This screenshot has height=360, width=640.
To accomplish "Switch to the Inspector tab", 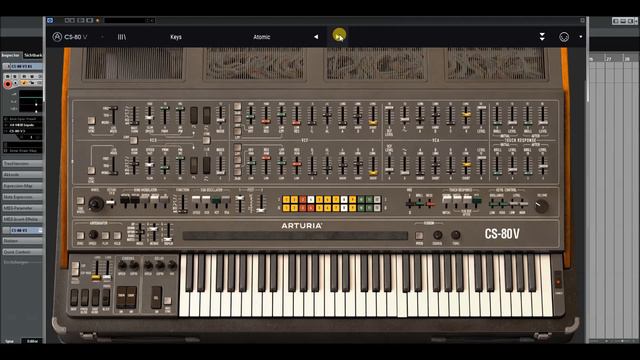I will pos(11,55).
